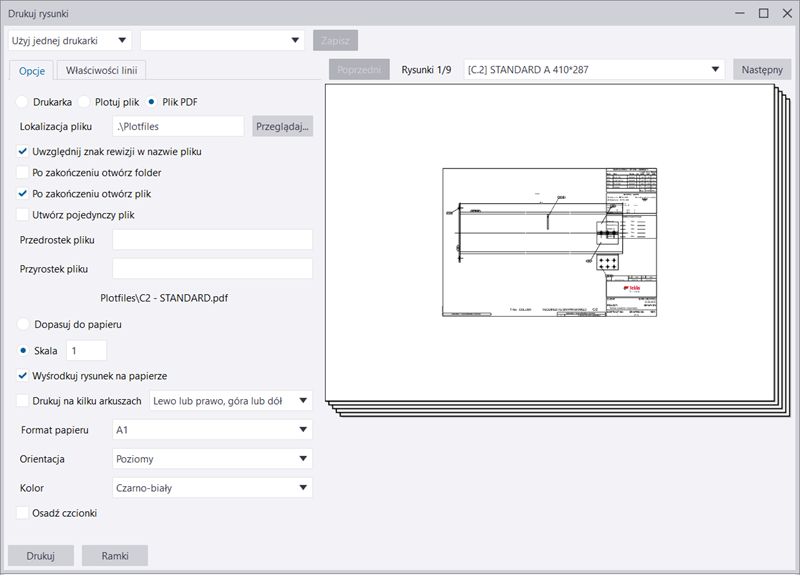Switch to Właściwości linii tab
The height and width of the screenshot is (575, 800).
102,70
